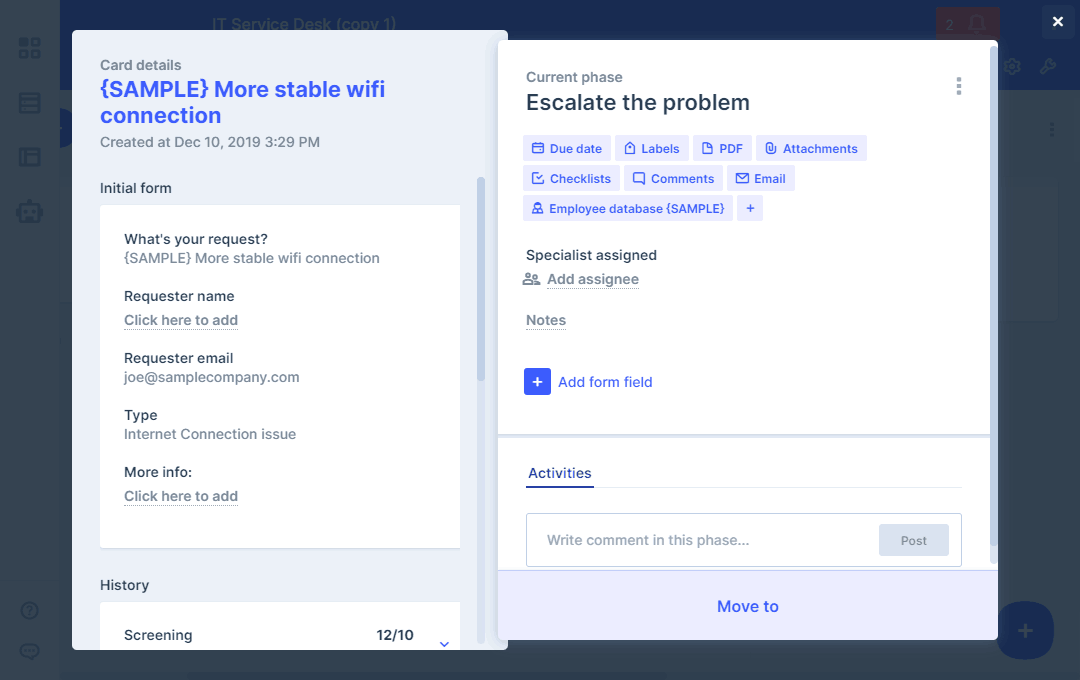Image resolution: width=1080 pixels, height=680 pixels.
Task: Select the Activities tab
Action: pyautogui.click(x=560, y=474)
